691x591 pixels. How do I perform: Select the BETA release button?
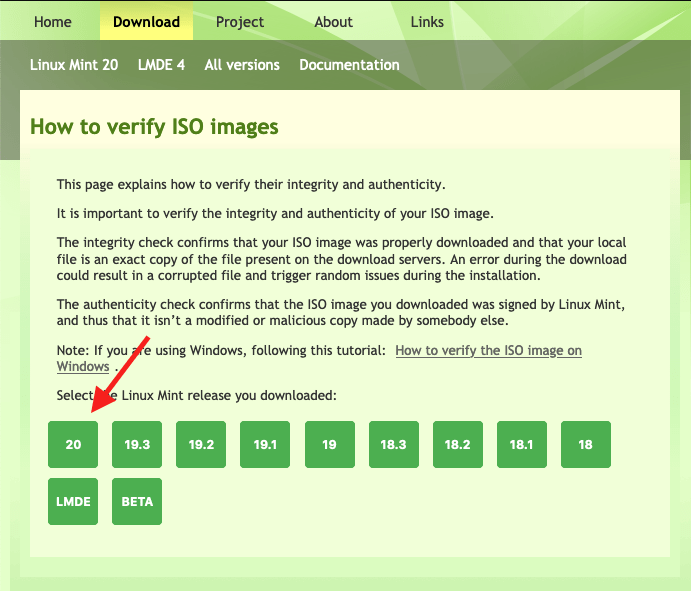coord(137,502)
